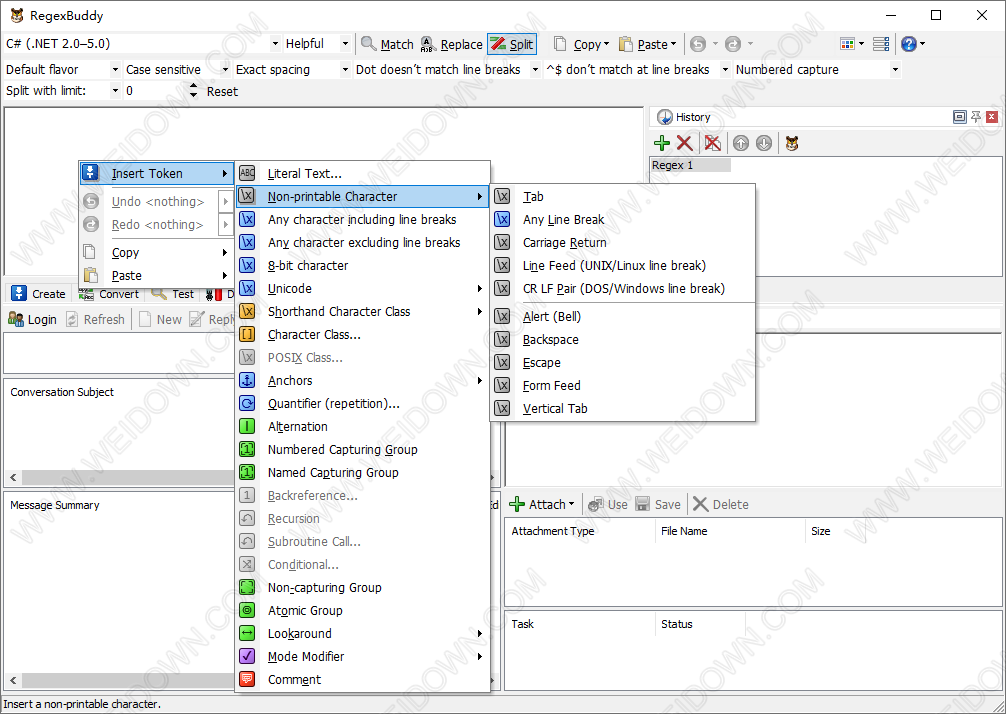Click the Mode Modifier checkmark icon
This screenshot has width=1006, height=714.
(247, 656)
